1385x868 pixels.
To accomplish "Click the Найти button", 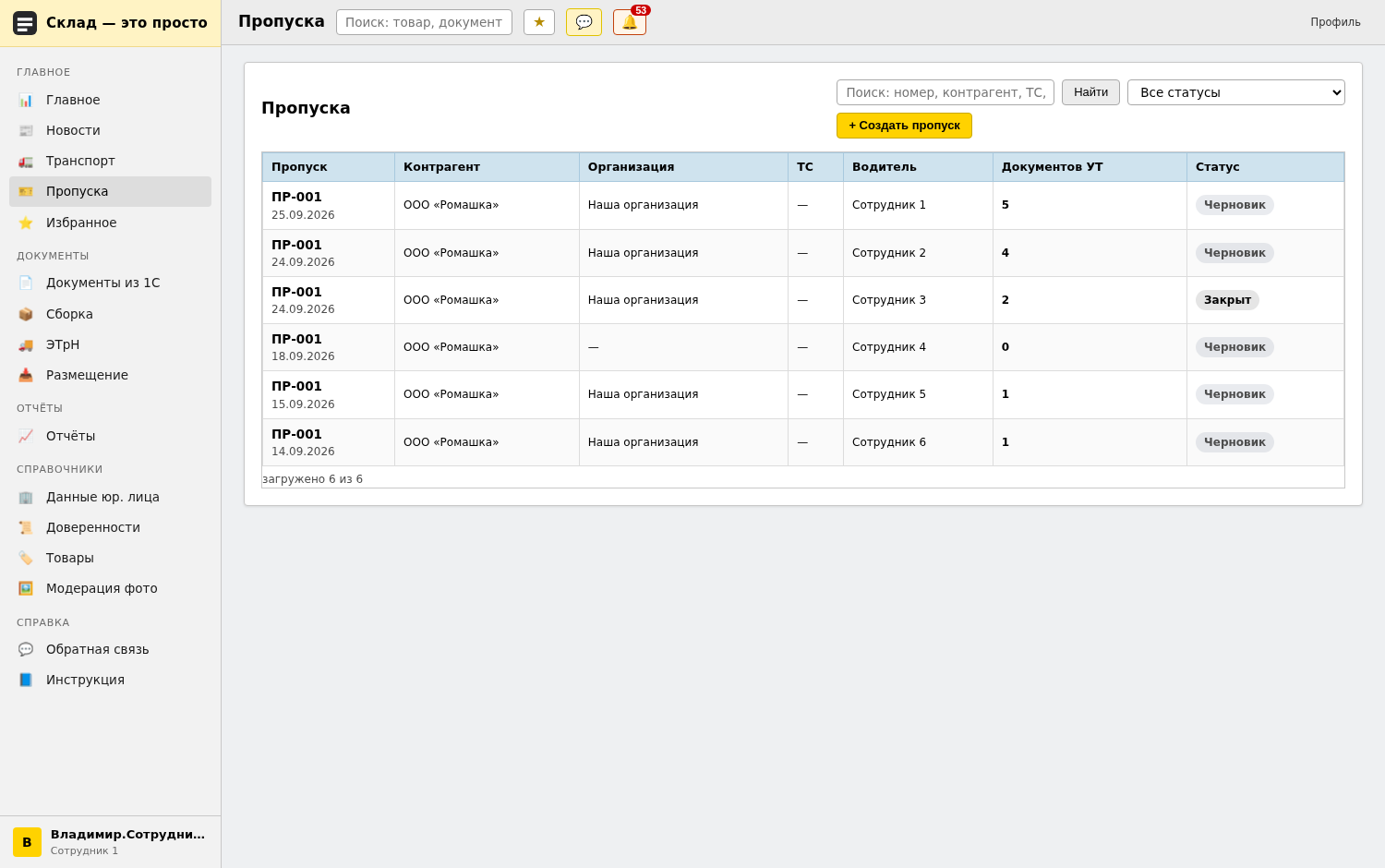I will 1090,92.
